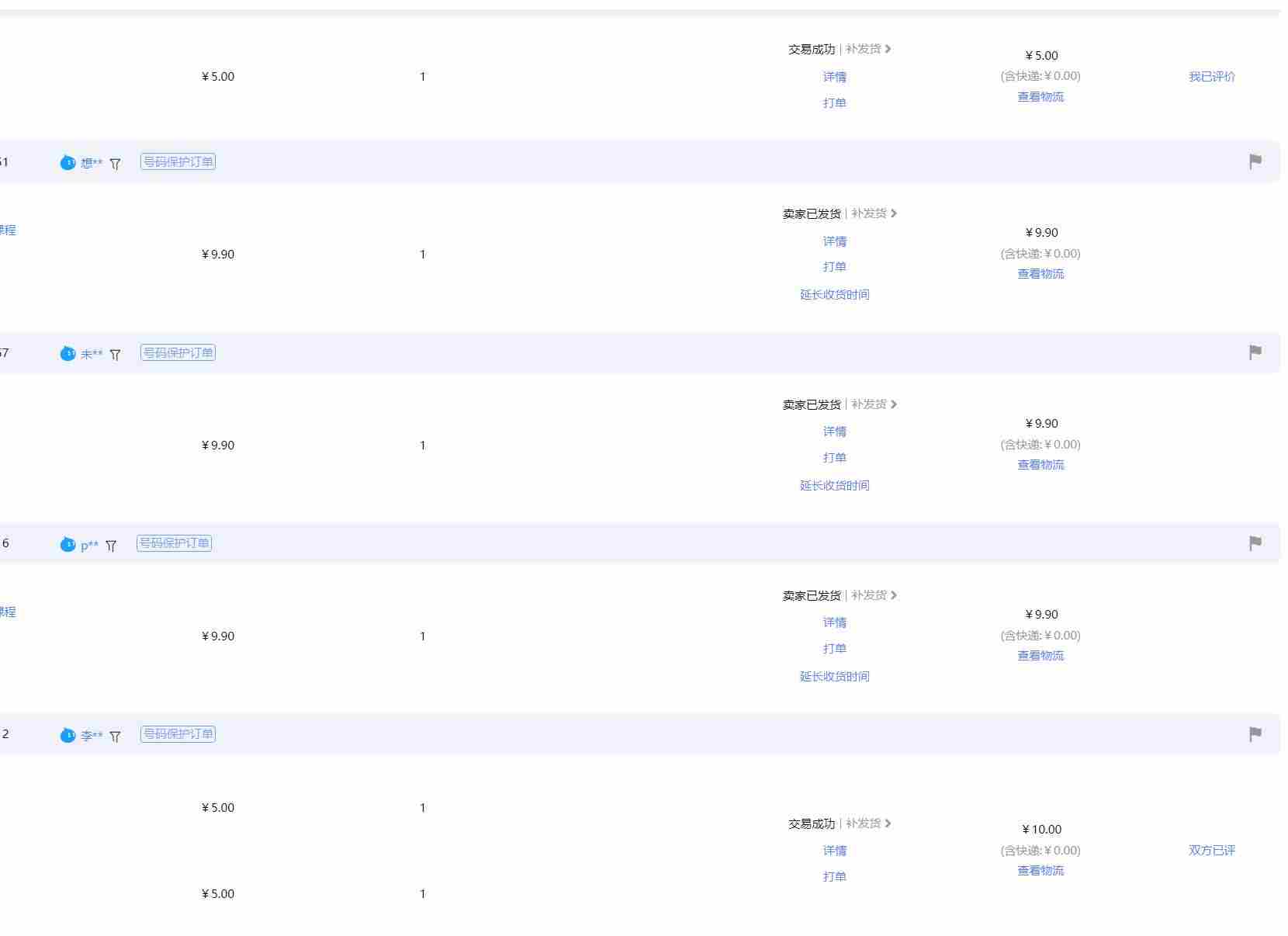Expand 补发货 arrow on first ¥5.00 order
This screenshot has width=1288, height=936.
888,49
